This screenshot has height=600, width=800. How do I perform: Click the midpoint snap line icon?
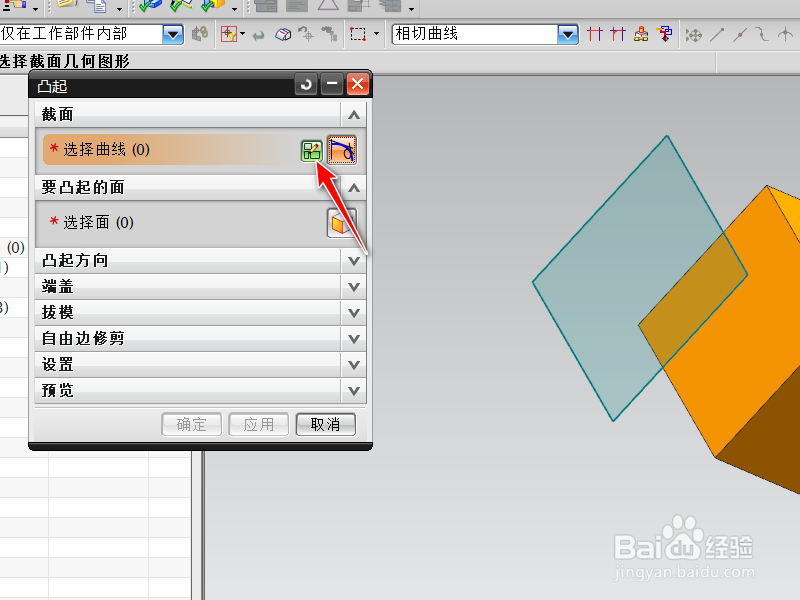(x=740, y=35)
